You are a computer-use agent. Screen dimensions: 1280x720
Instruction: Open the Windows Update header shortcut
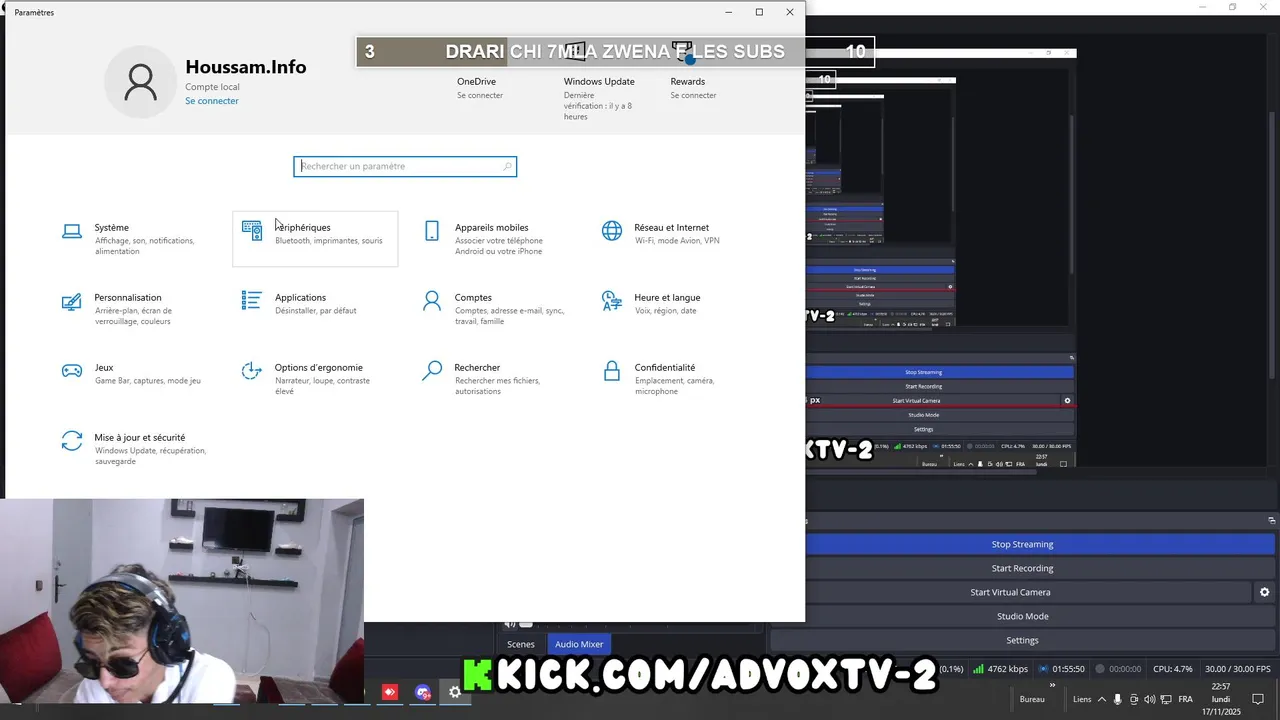point(599,82)
